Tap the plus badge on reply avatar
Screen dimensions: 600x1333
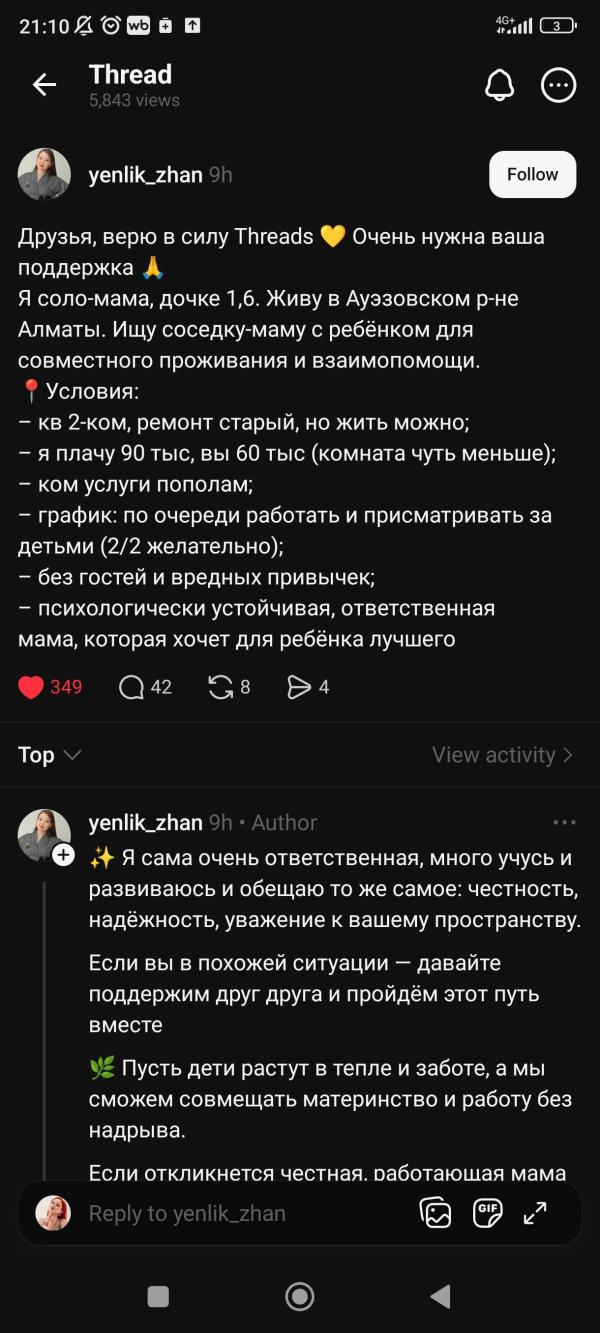pos(63,855)
